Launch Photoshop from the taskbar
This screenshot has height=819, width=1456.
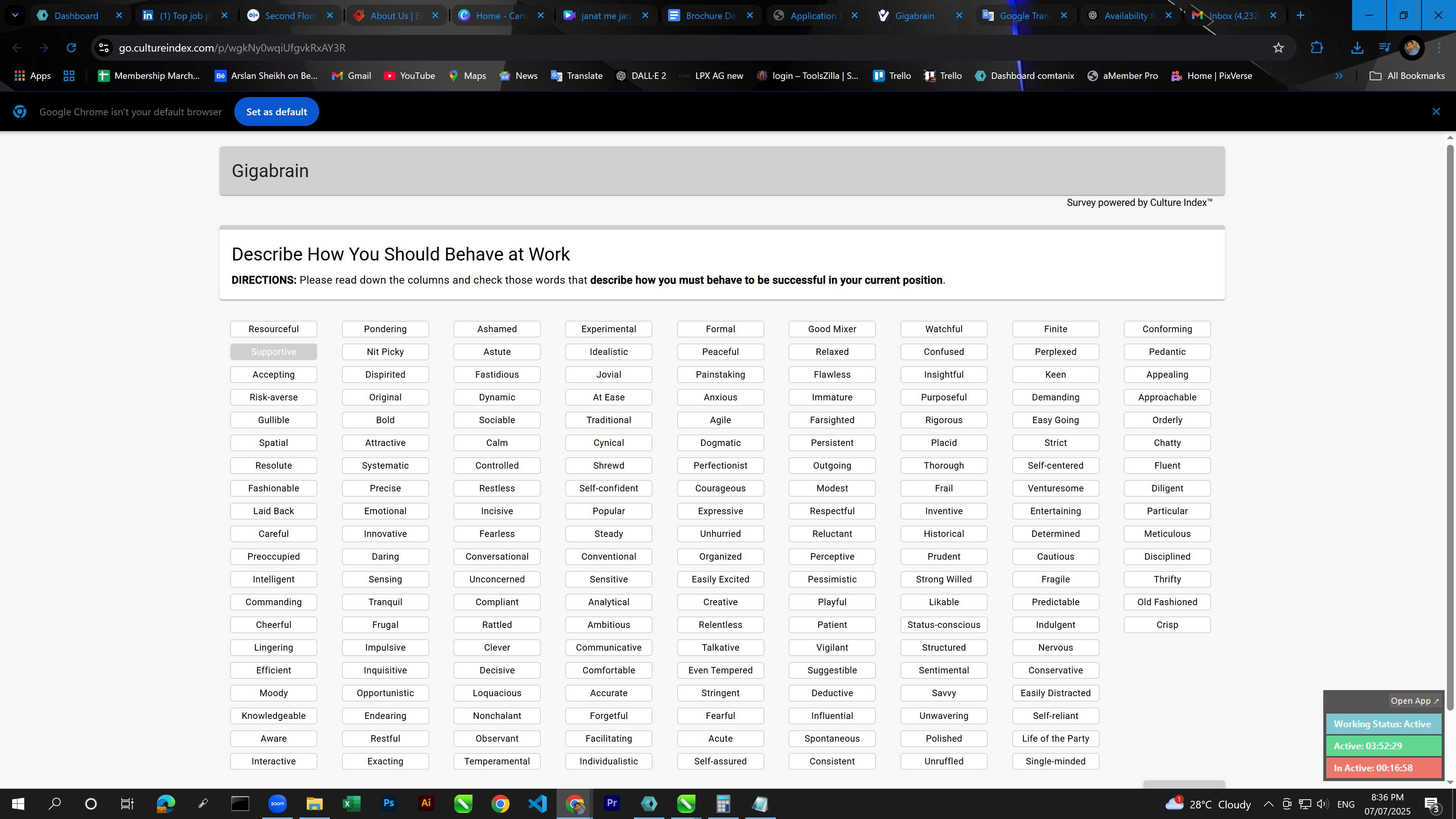click(x=389, y=804)
